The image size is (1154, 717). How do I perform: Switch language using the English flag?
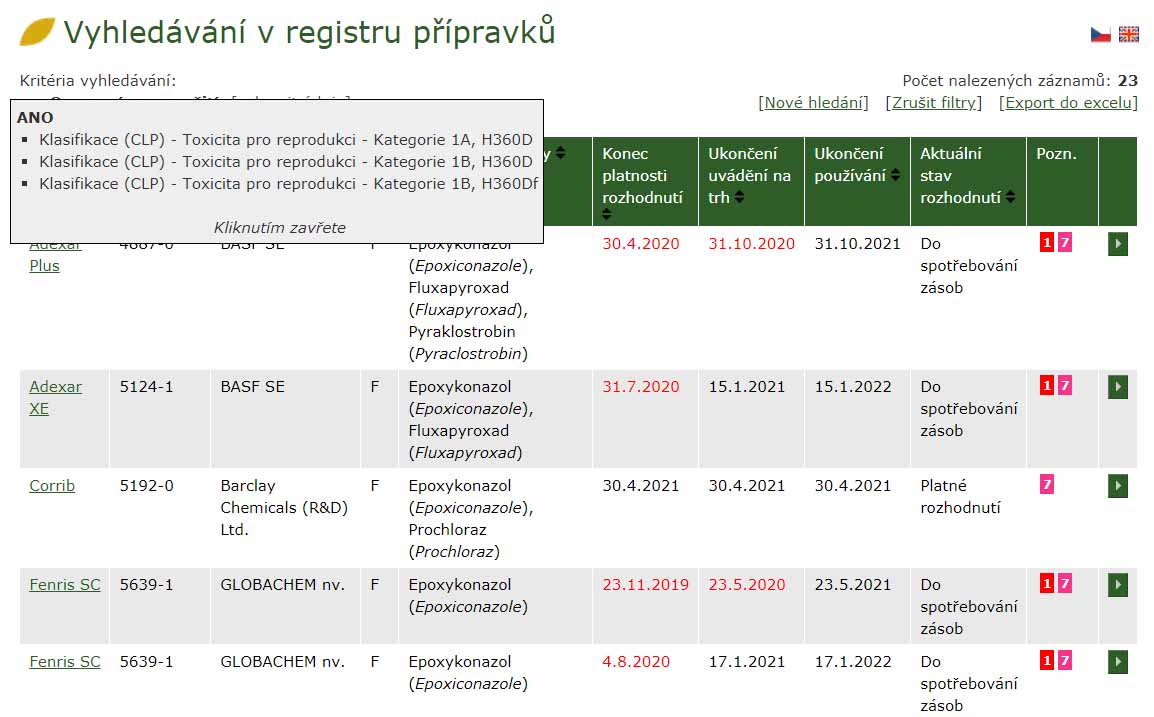pyautogui.click(x=1128, y=35)
